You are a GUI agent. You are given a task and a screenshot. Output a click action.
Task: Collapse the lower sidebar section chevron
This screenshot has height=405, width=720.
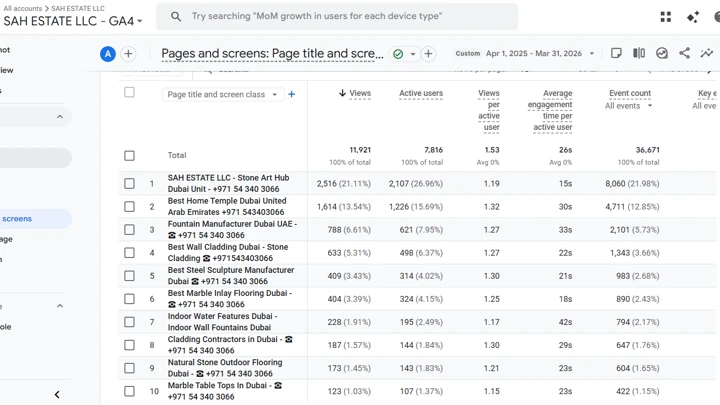coord(60,306)
